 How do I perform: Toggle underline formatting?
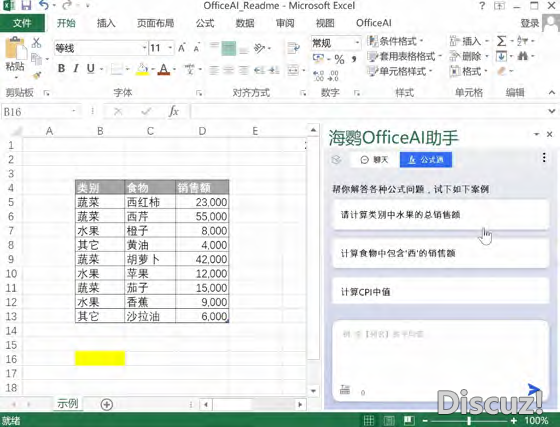pos(91,68)
